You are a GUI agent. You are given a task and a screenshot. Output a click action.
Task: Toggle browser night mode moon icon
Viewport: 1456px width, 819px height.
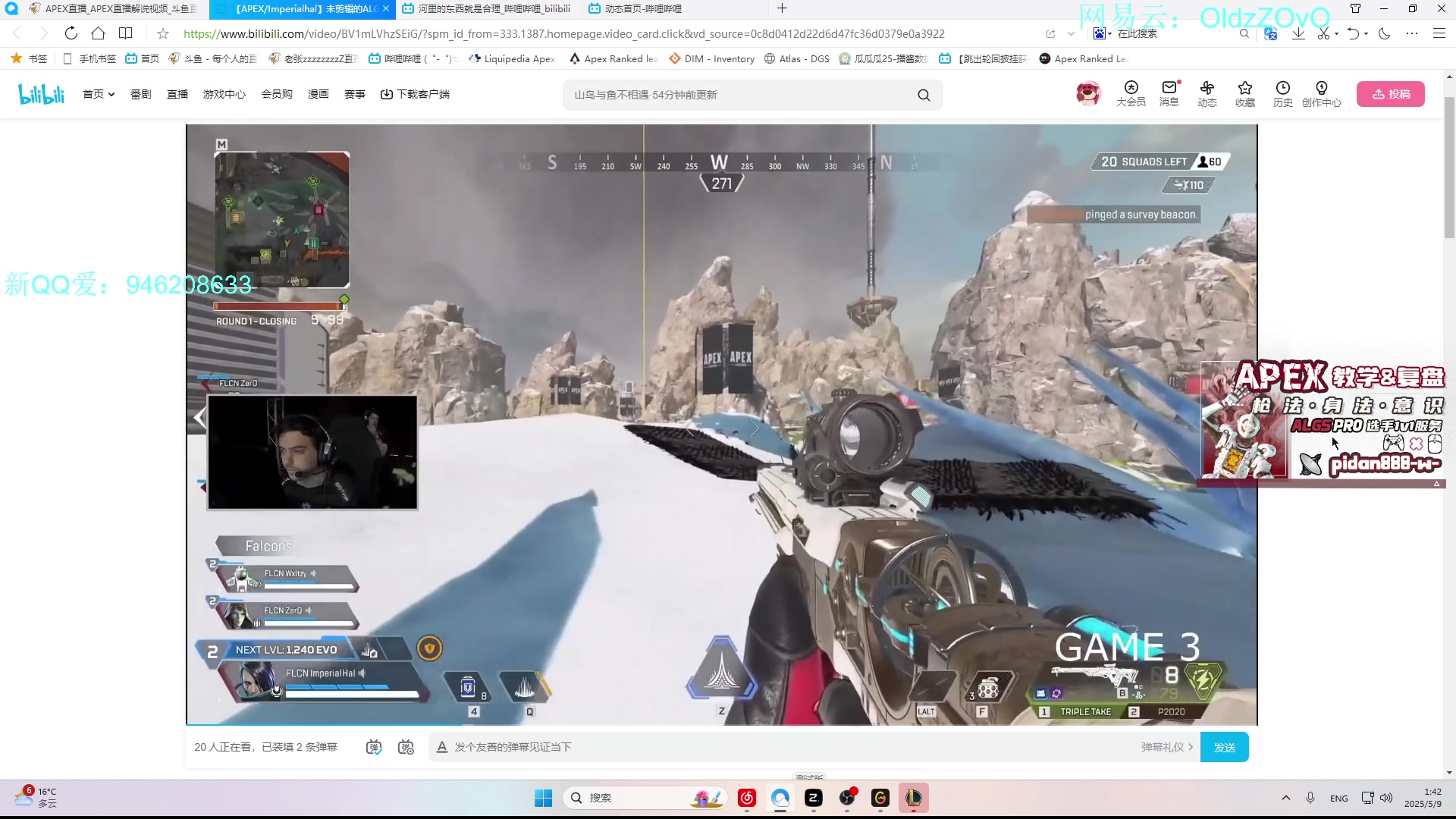pyautogui.click(x=1384, y=33)
